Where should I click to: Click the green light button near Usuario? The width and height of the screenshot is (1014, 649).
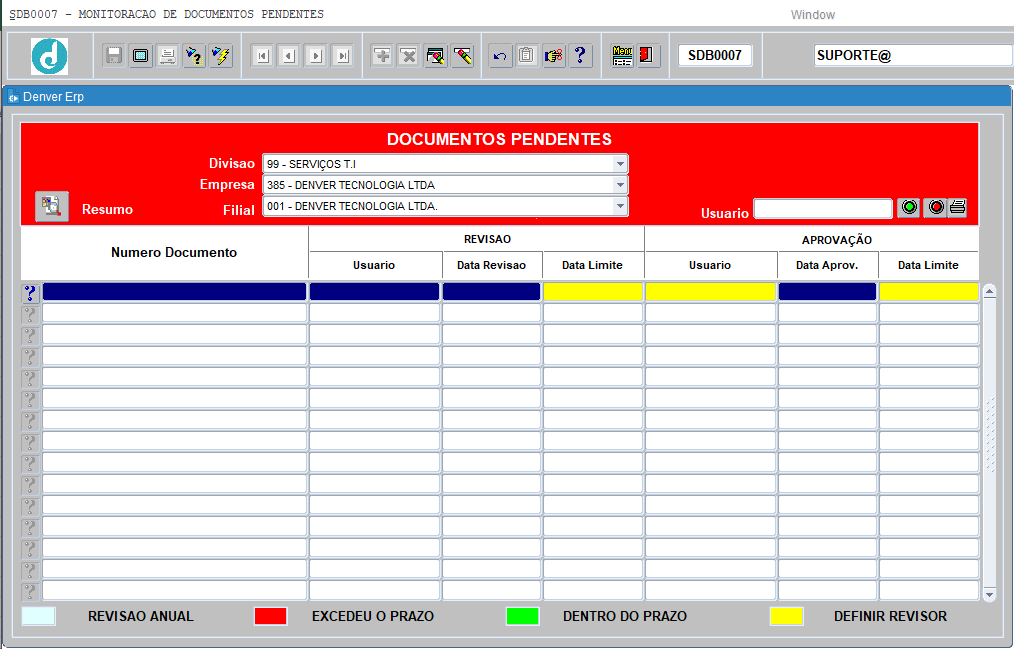909,207
